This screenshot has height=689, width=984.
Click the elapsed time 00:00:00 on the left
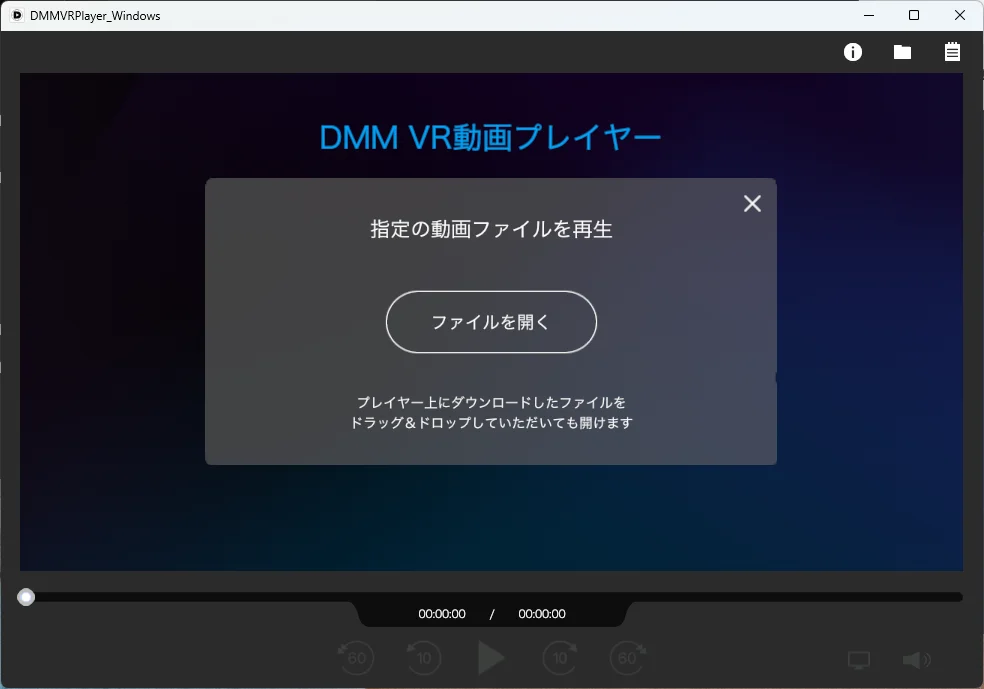point(442,614)
